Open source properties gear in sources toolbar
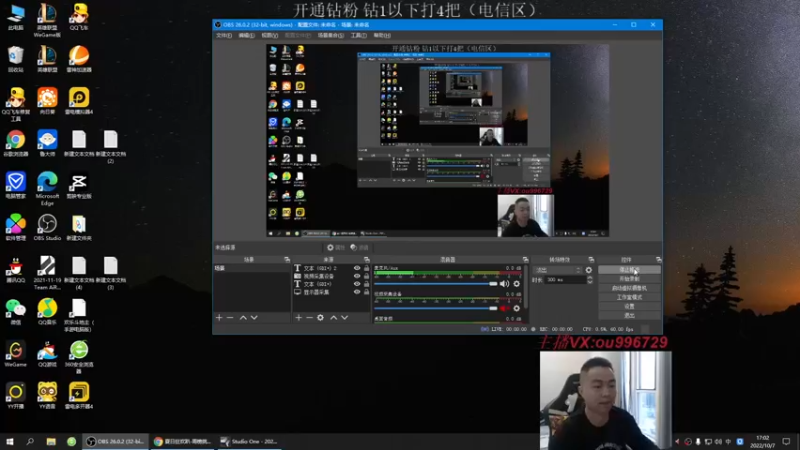 (320, 317)
